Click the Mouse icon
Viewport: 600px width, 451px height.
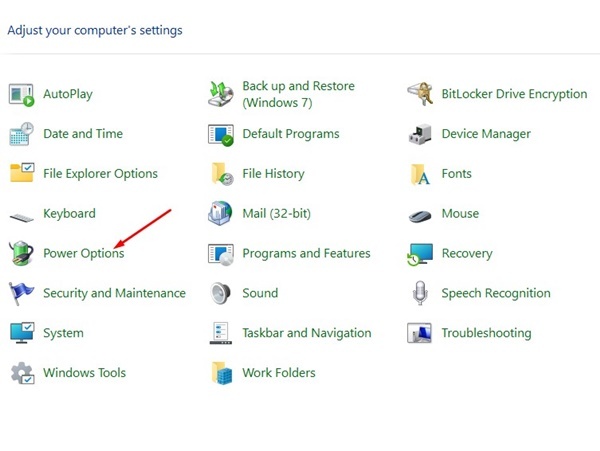420,216
